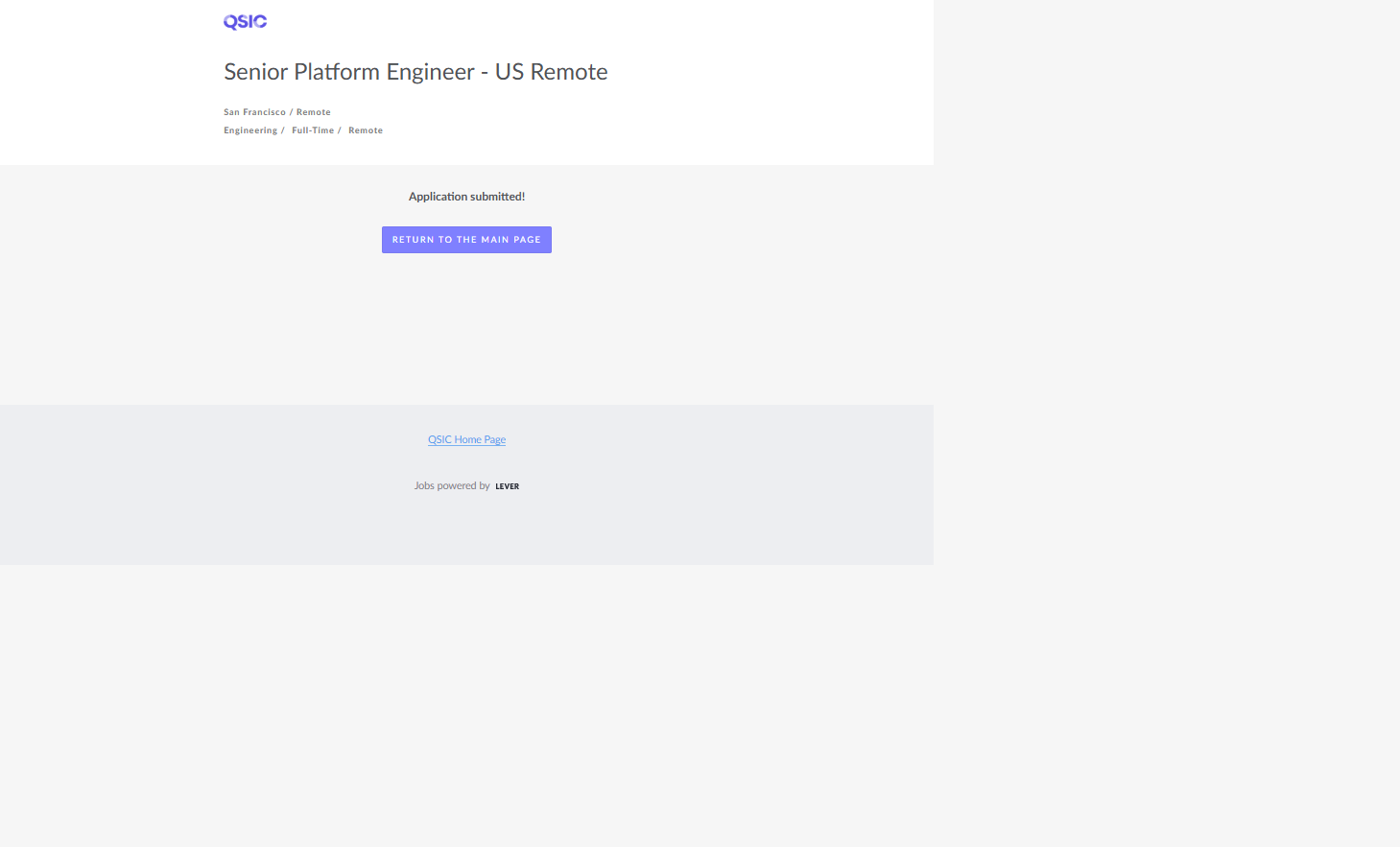Click the word 'Home' in the footer link
Screen dimensions: 1400x847
[x=467, y=439]
